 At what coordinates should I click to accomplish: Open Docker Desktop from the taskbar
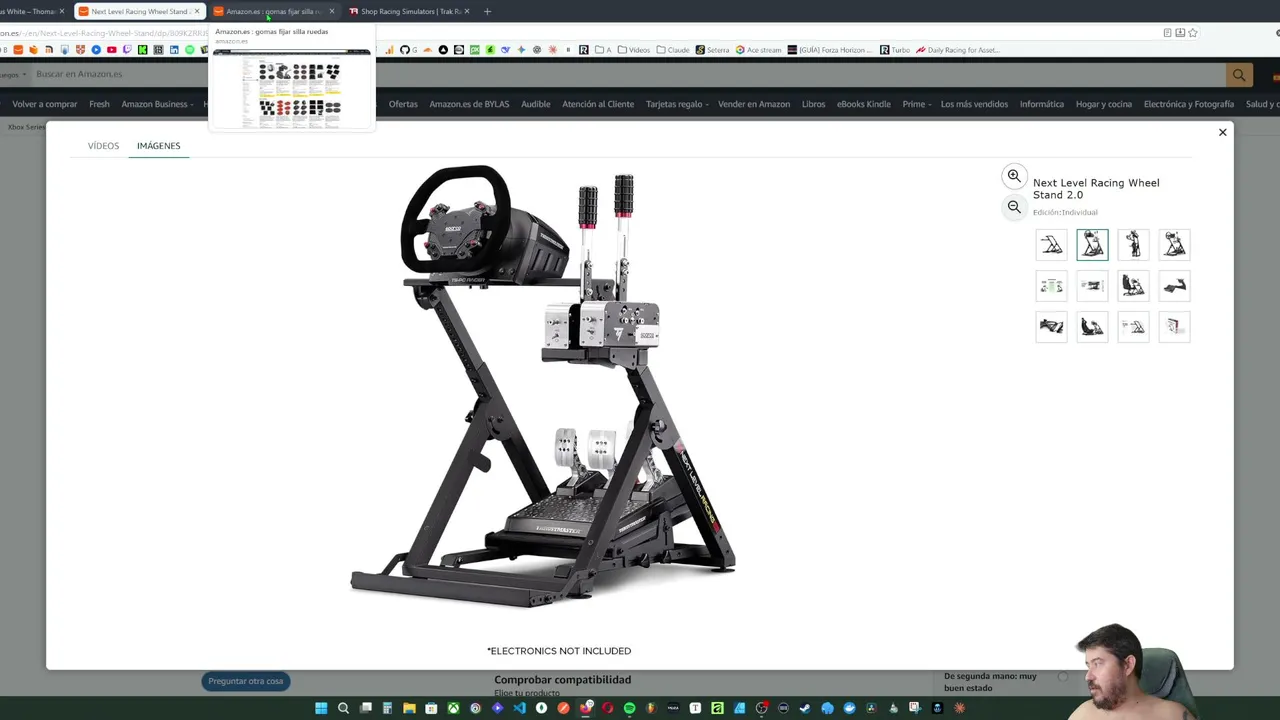click(x=849, y=708)
